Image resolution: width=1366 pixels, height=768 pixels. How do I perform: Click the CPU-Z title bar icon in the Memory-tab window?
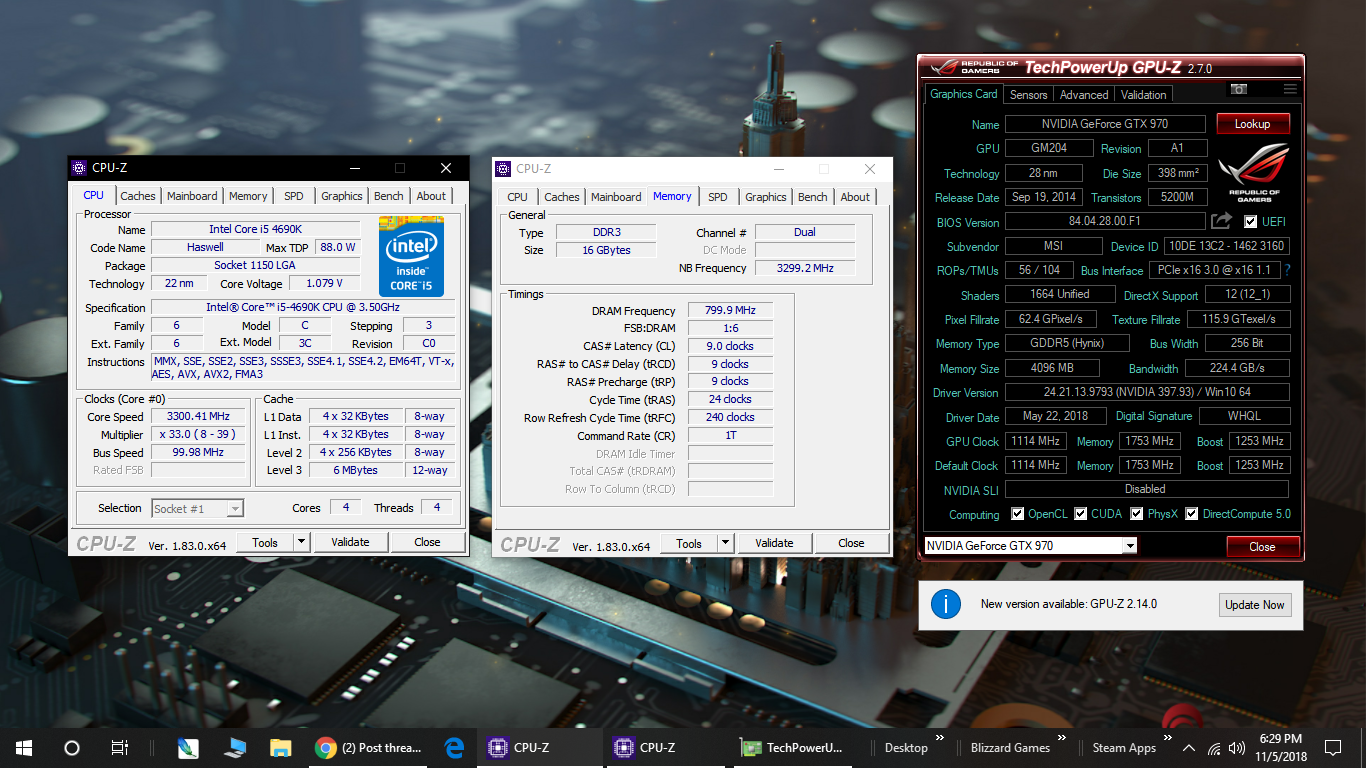503,169
